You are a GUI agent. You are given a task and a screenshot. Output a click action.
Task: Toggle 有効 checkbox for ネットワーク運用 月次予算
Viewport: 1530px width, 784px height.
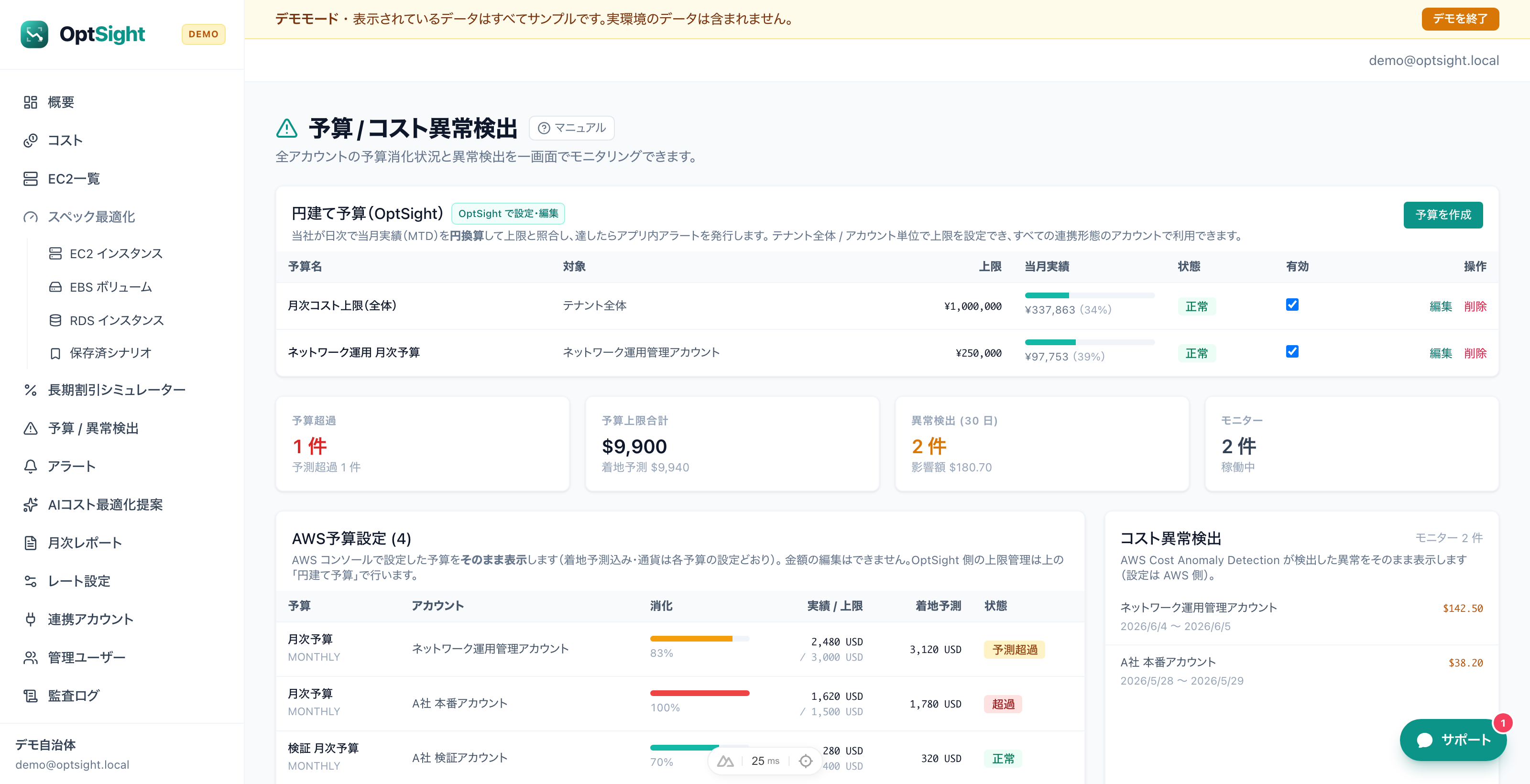[1292, 352]
